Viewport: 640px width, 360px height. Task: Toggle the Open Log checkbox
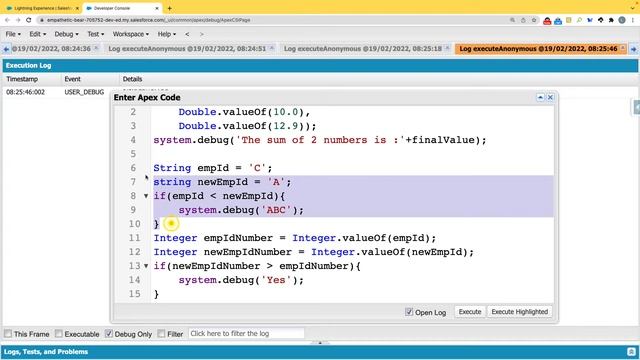(409, 312)
